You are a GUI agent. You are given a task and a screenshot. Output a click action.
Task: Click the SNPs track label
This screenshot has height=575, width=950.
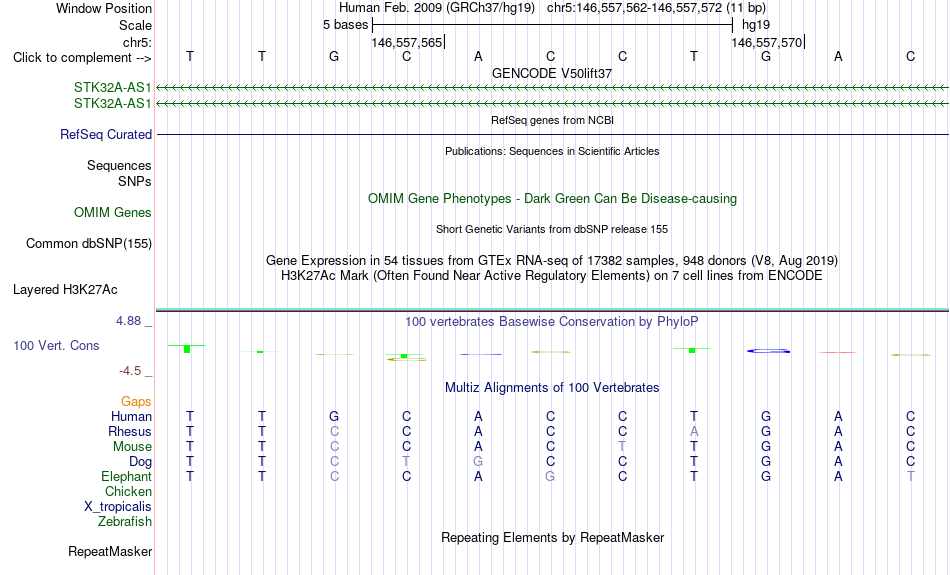point(135,181)
